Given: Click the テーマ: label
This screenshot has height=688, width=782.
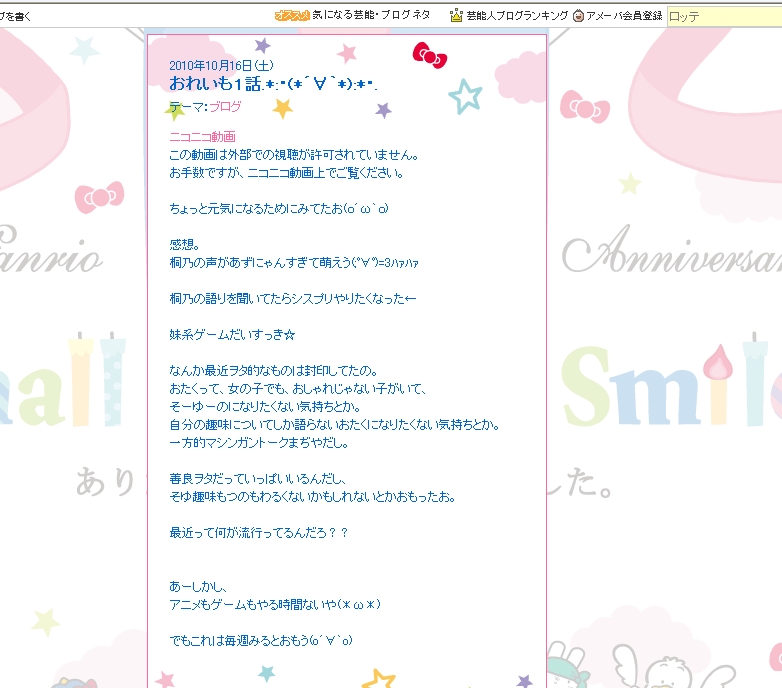Looking at the screenshot, I should tap(189, 107).
